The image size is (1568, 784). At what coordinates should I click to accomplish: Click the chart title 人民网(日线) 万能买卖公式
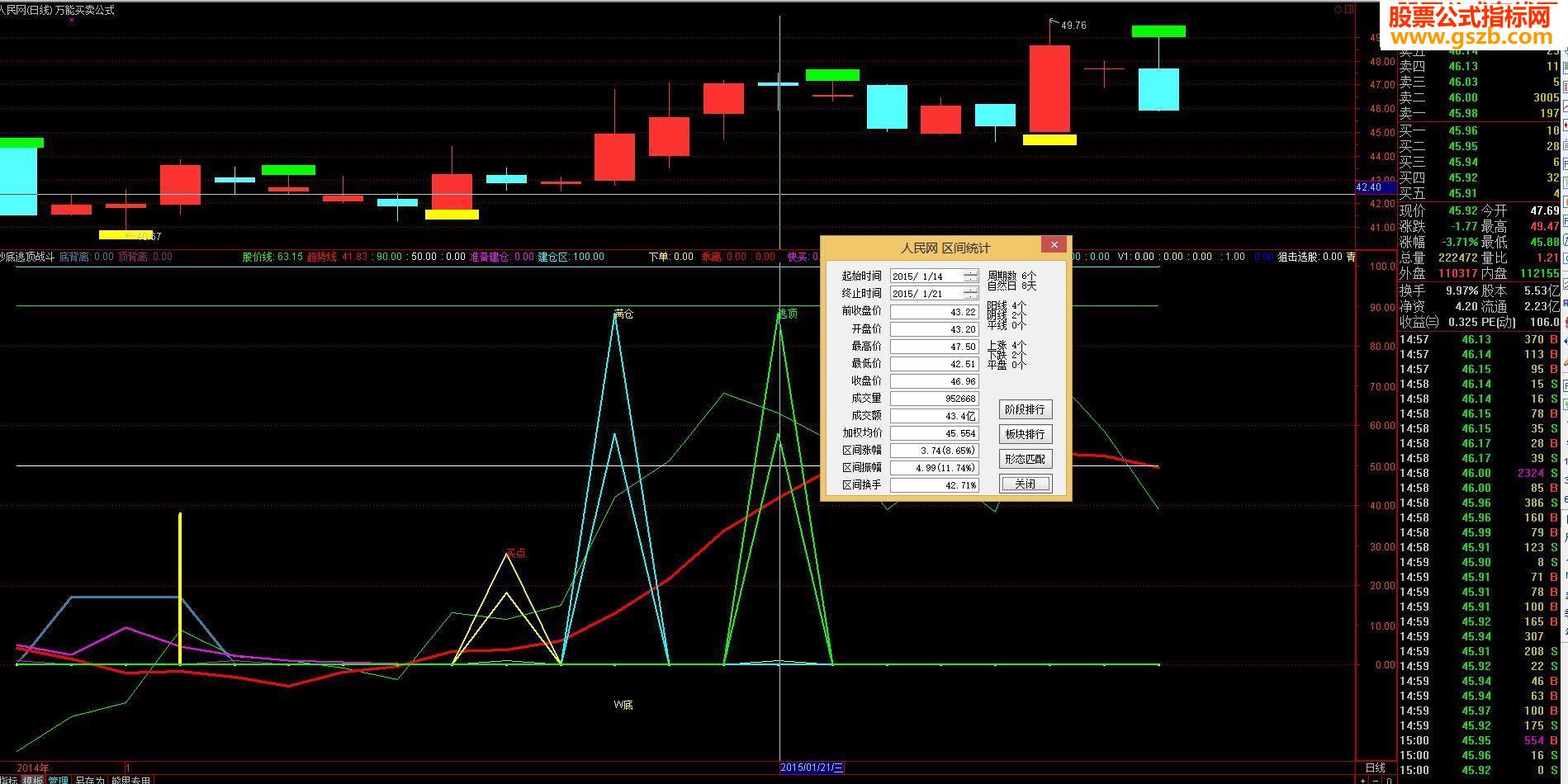click(58, 10)
